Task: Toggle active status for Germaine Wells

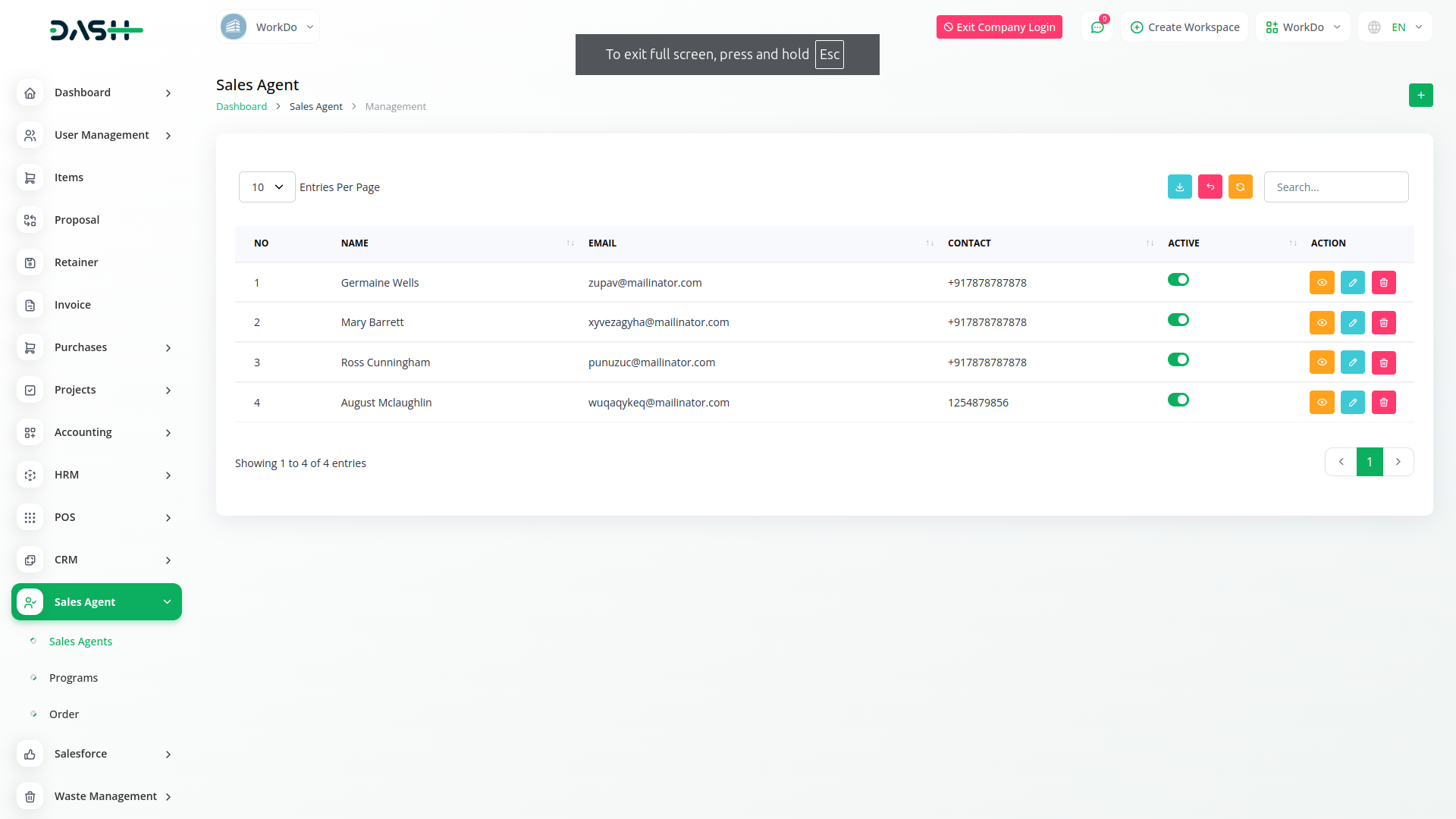Action: 1178,280
